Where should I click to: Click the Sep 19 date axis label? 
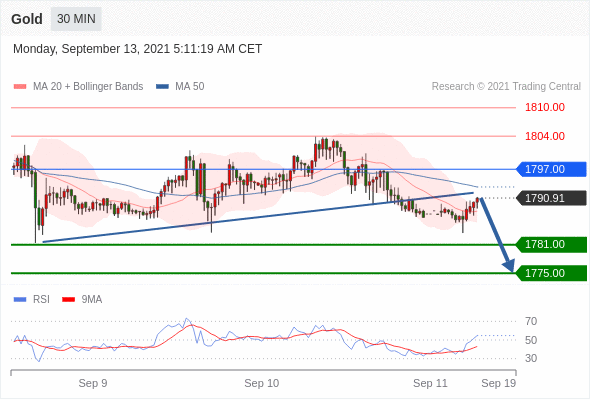(499, 383)
